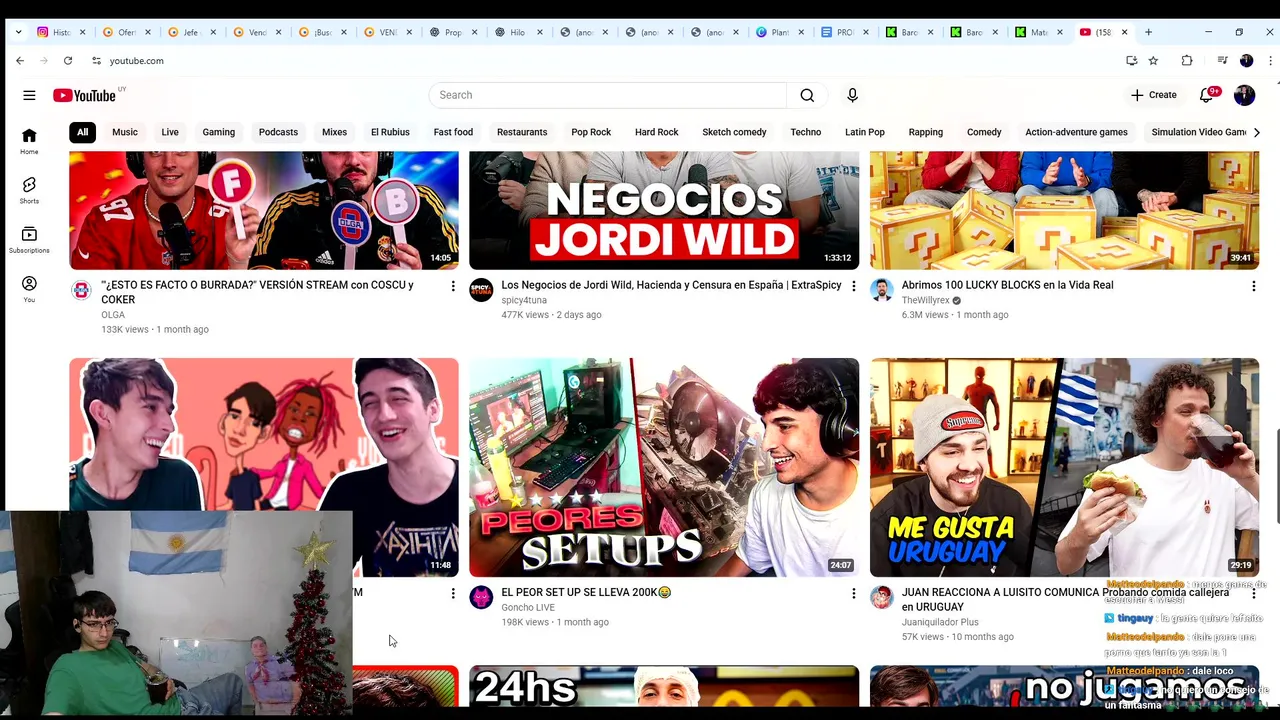
Task: Open a new browser tab
Action: [x=1148, y=32]
